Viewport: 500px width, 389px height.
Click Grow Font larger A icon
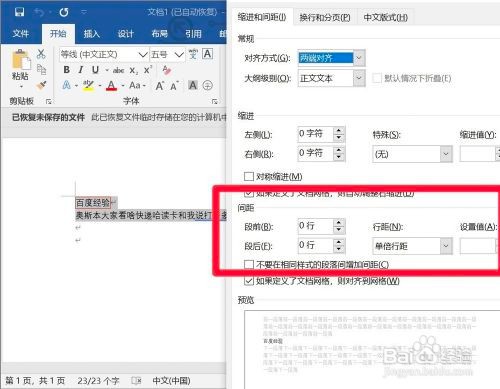click(x=160, y=86)
